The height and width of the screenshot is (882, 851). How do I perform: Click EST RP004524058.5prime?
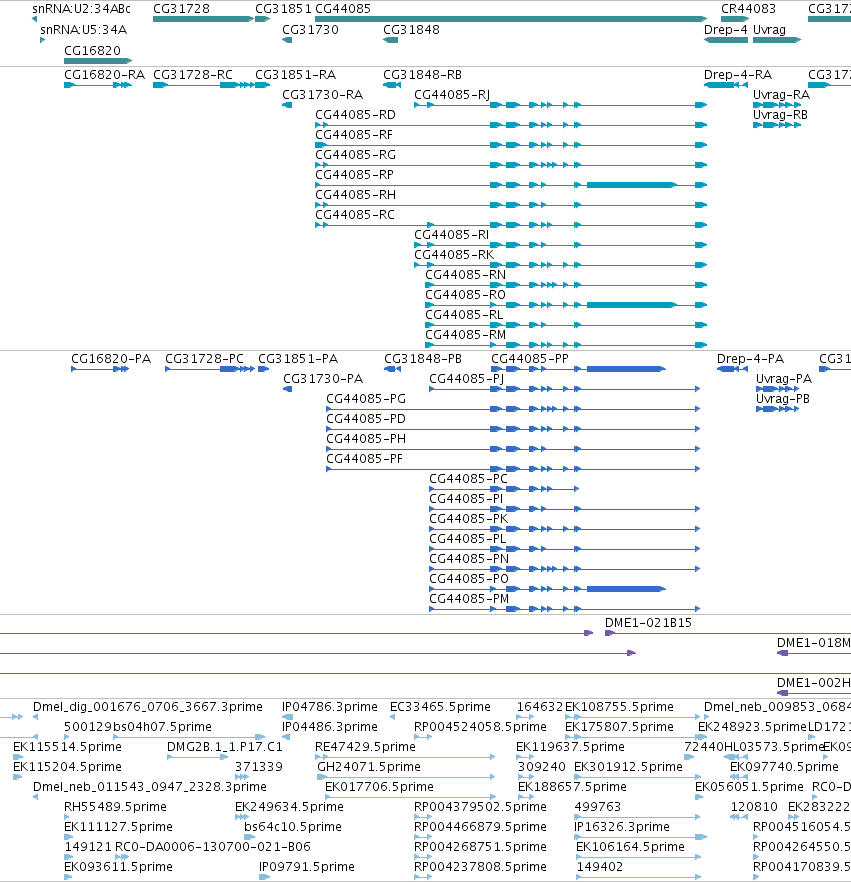[x=423, y=737]
